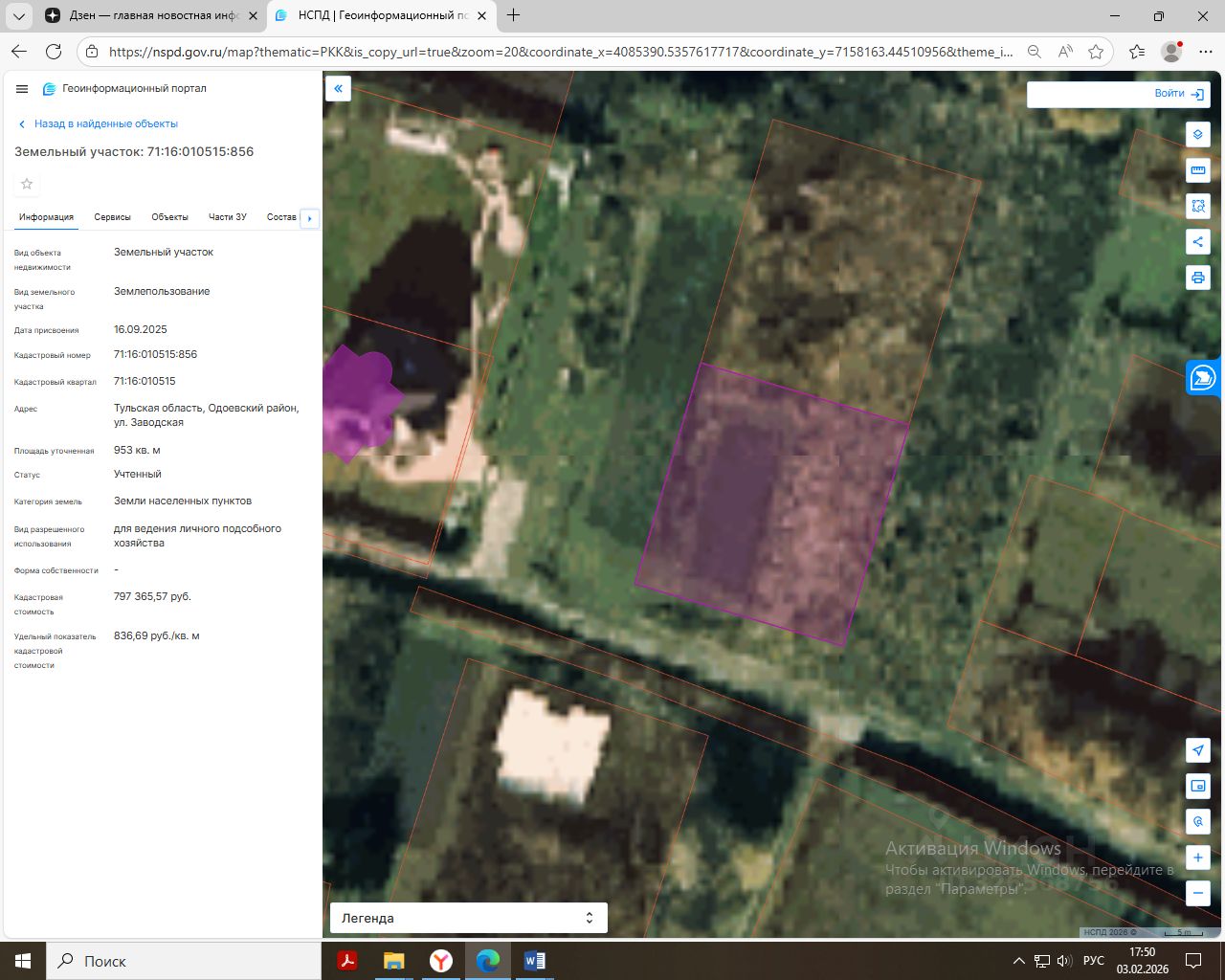This screenshot has height=980, width=1225.
Task: Click the area value 953 кв. м
Action: (137, 450)
